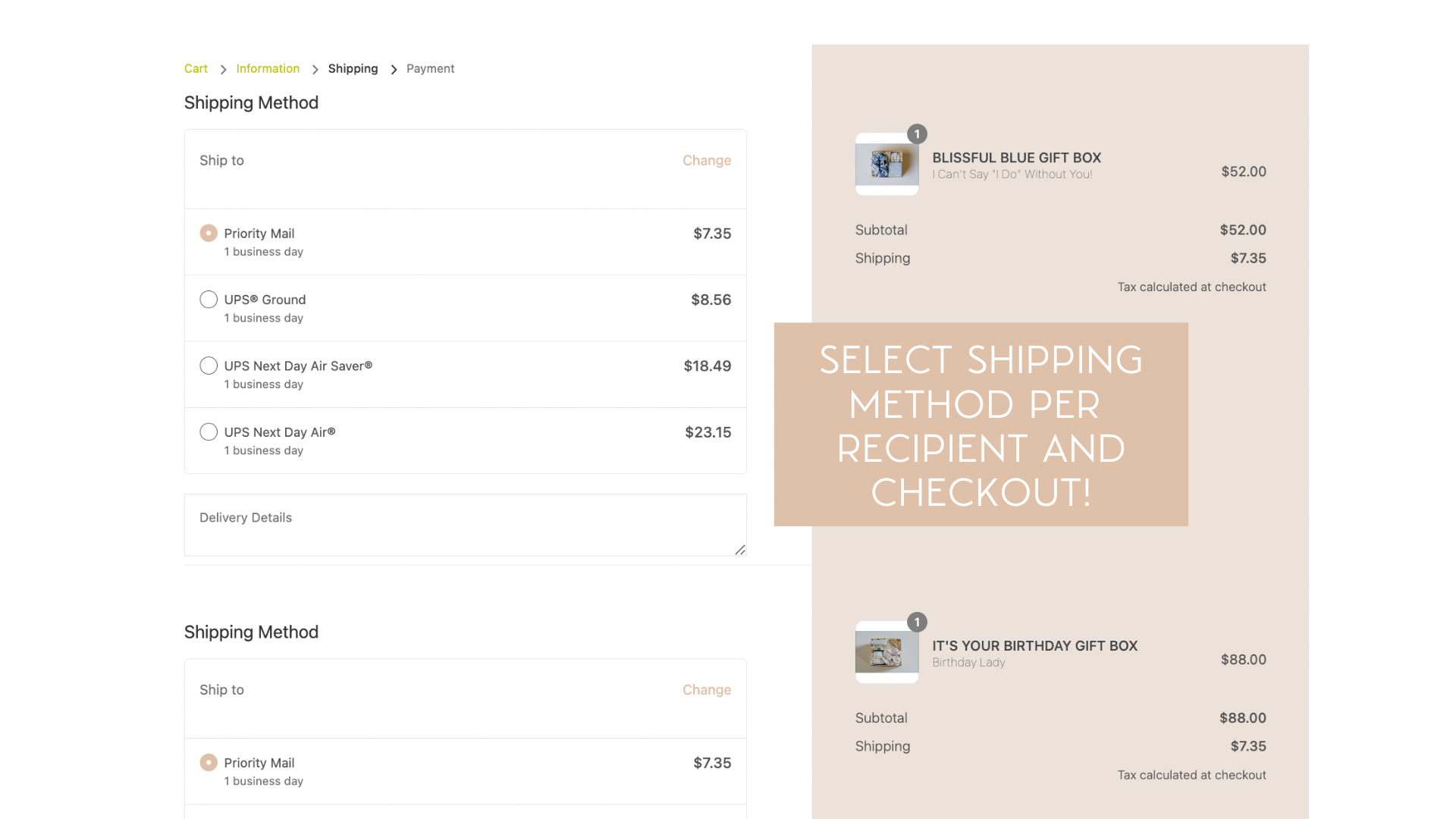Click Shipping breadcrumb step
The image size is (1456, 819).
pos(353,68)
